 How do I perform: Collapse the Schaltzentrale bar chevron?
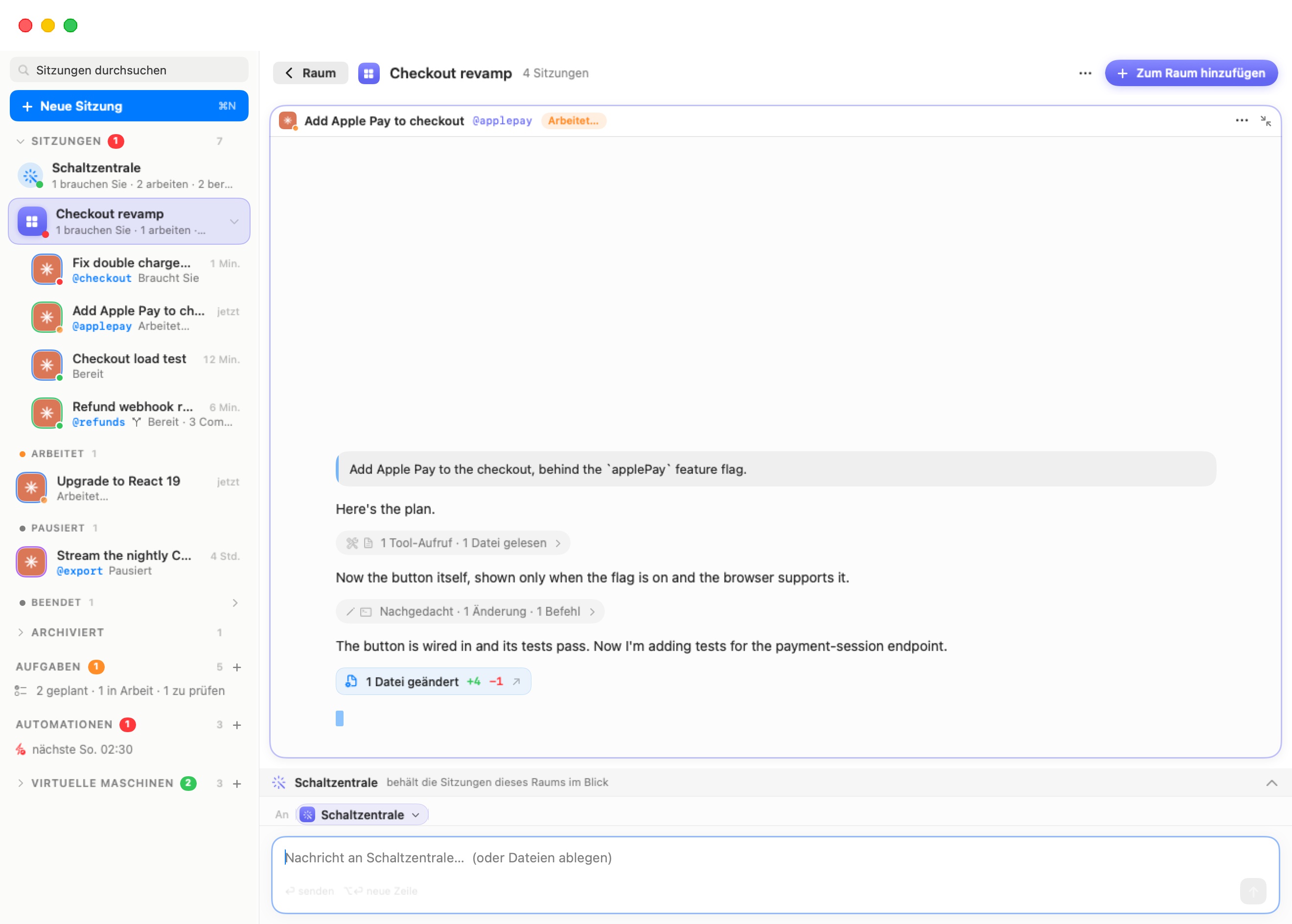1271,783
